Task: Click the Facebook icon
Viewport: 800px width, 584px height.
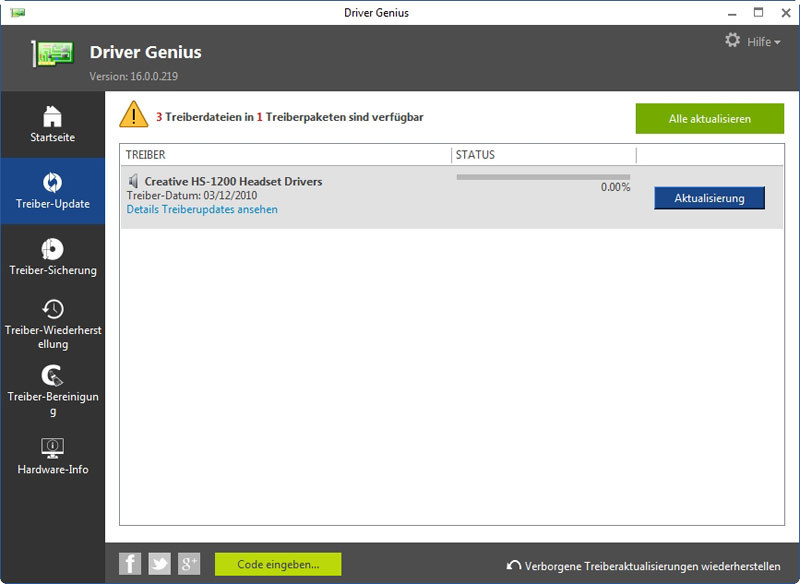Action: [130, 564]
